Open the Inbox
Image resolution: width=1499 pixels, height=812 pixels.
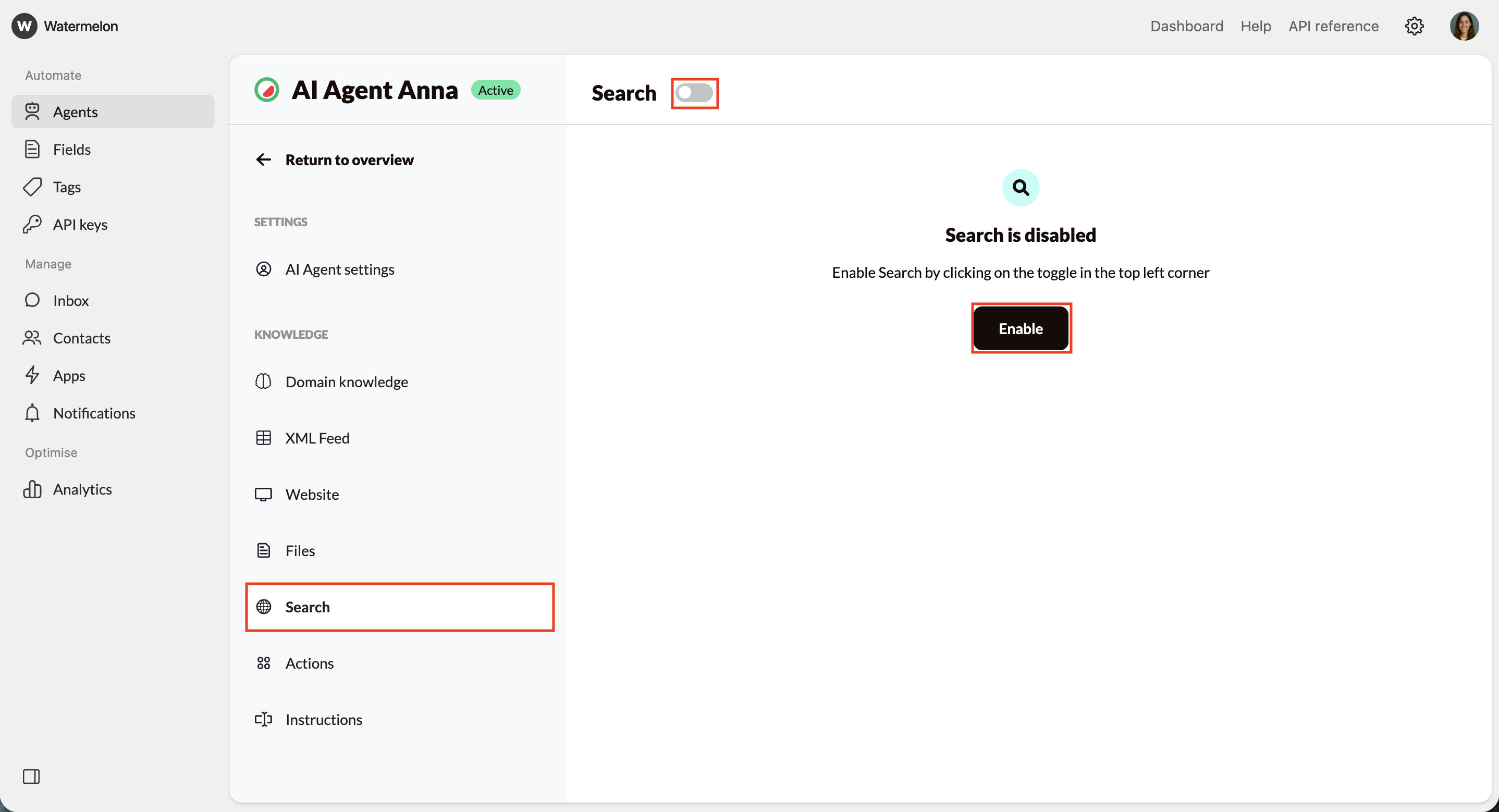click(x=71, y=300)
